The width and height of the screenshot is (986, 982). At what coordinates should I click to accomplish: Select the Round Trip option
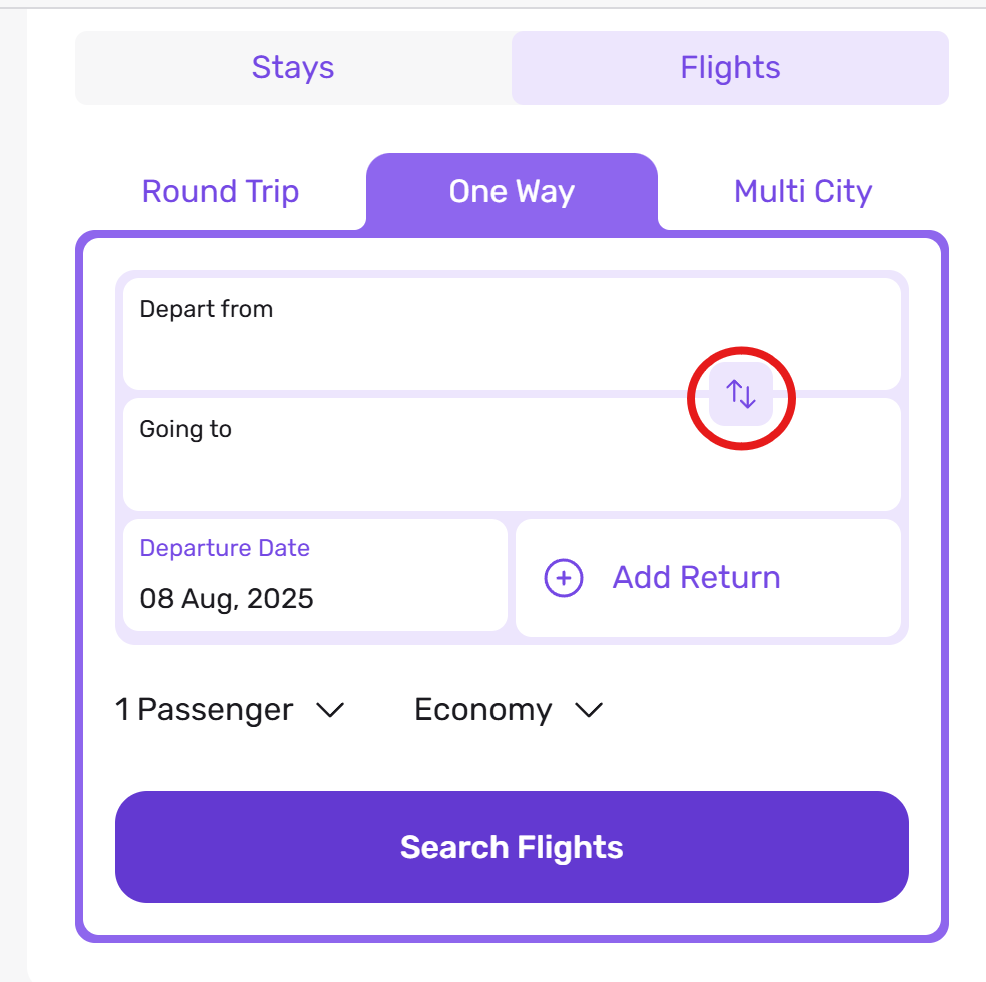(220, 192)
